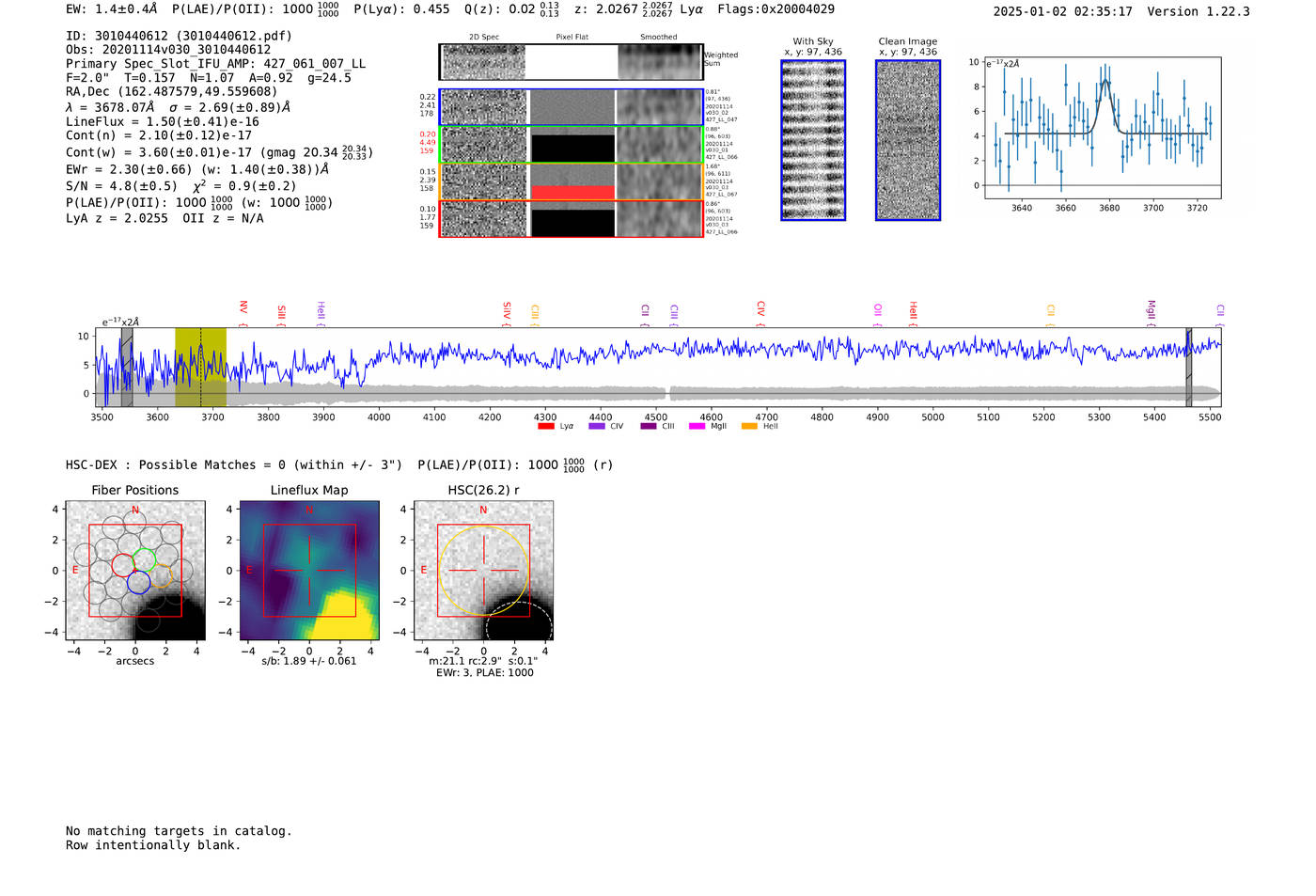Image resolution: width=1316 pixels, height=896 pixels.
Task: Select the green fiber circle in Fiber Positions
Action: pos(144,559)
